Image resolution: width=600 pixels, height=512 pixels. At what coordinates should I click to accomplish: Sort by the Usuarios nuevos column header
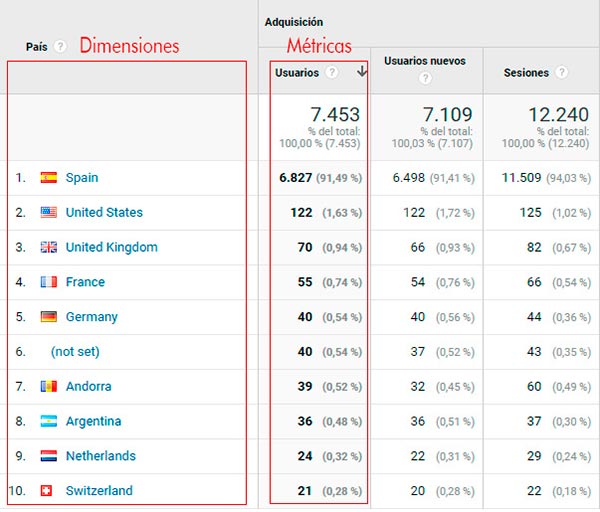click(x=425, y=61)
